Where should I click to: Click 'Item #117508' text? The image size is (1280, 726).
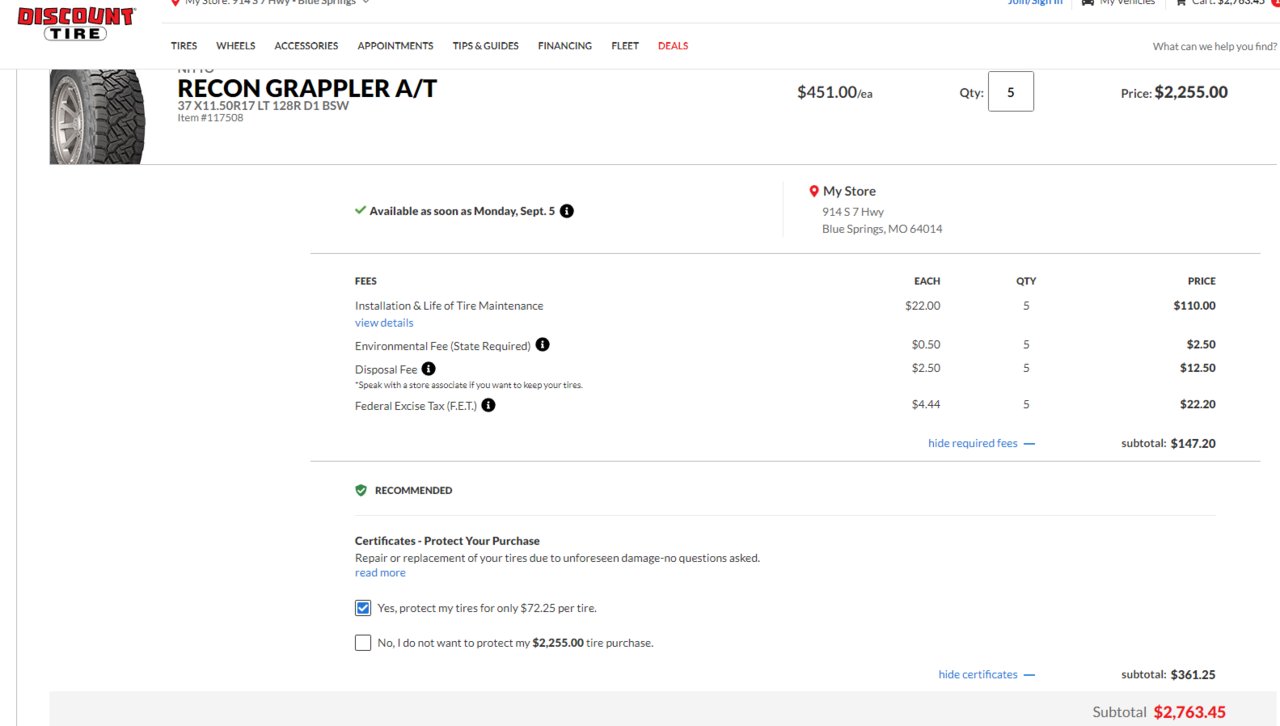coord(210,118)
